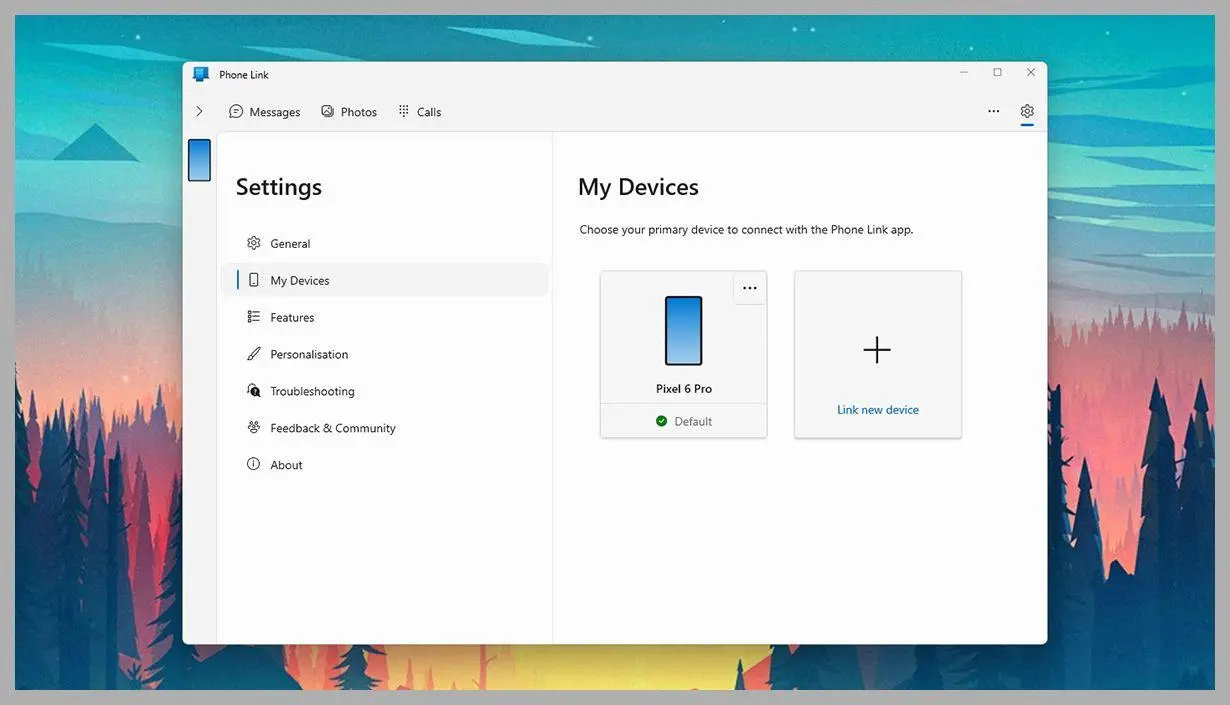Open the Troubleshooting section
The image size is (1230, 705).
pos(384,391)
